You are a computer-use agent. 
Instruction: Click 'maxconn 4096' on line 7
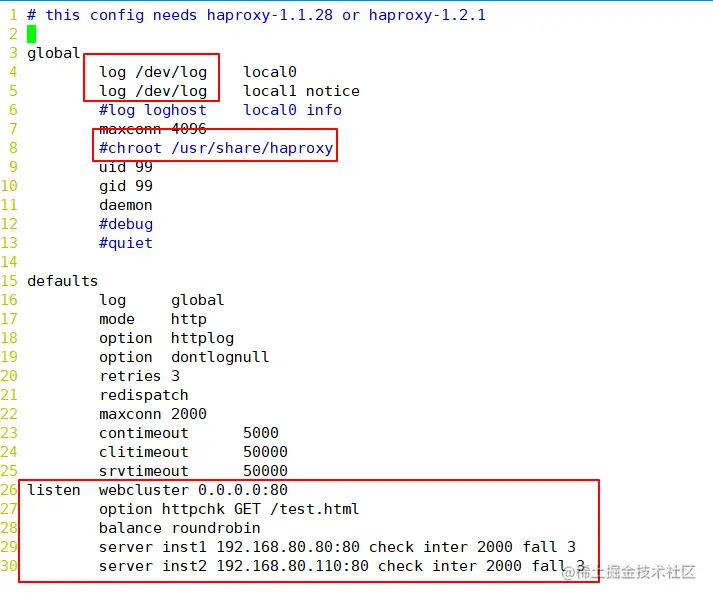(x=153, y=129)
